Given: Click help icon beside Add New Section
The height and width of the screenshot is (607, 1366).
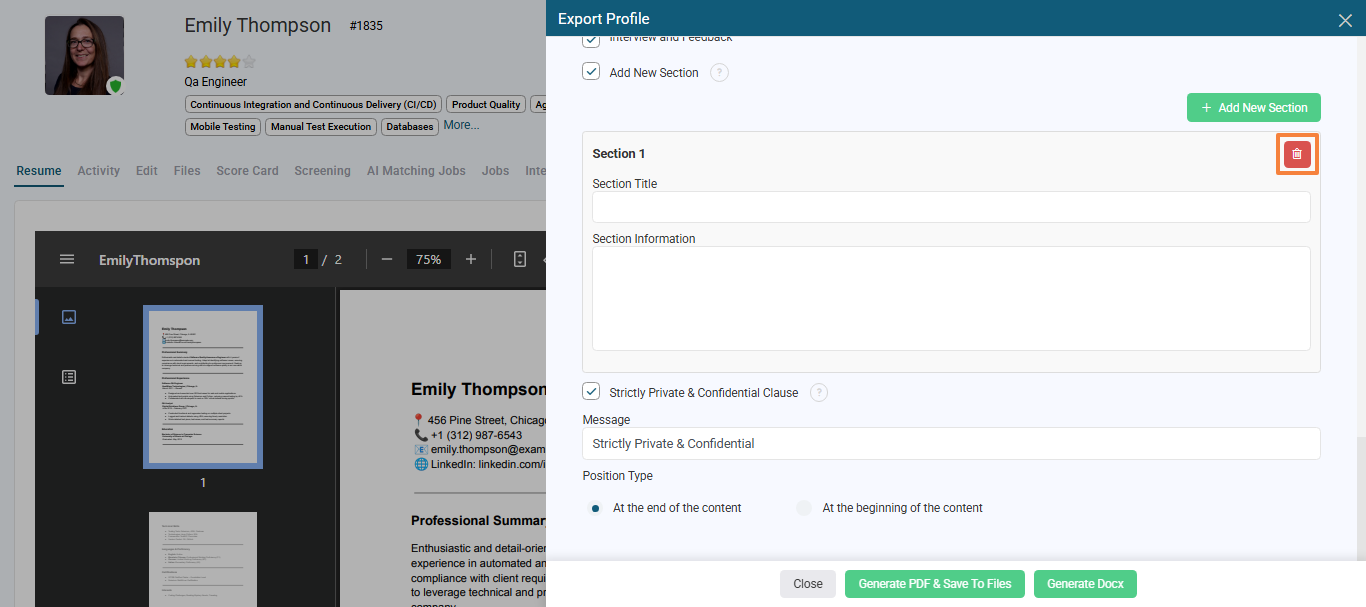Looking at the screenshot, I should 719,73.
